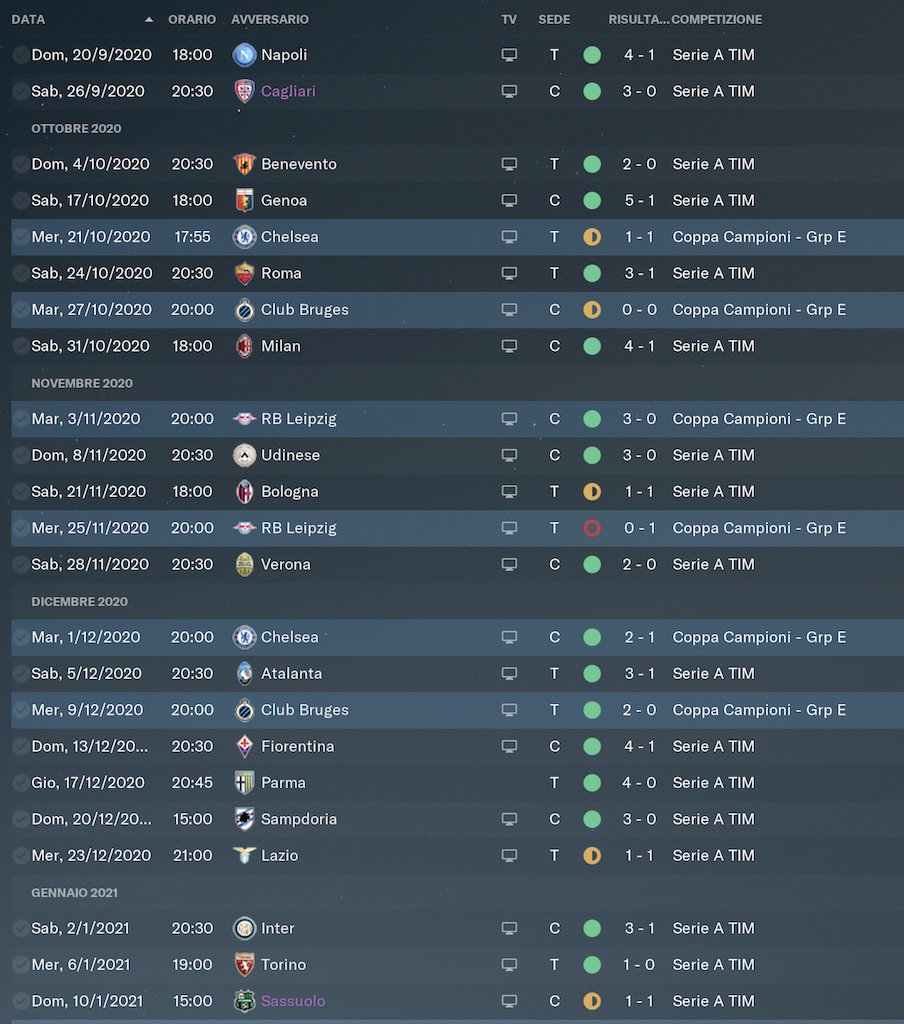Click the Roma club badge icon
The width and height of the screenshot is (904, 1024).
pos(244,273)
